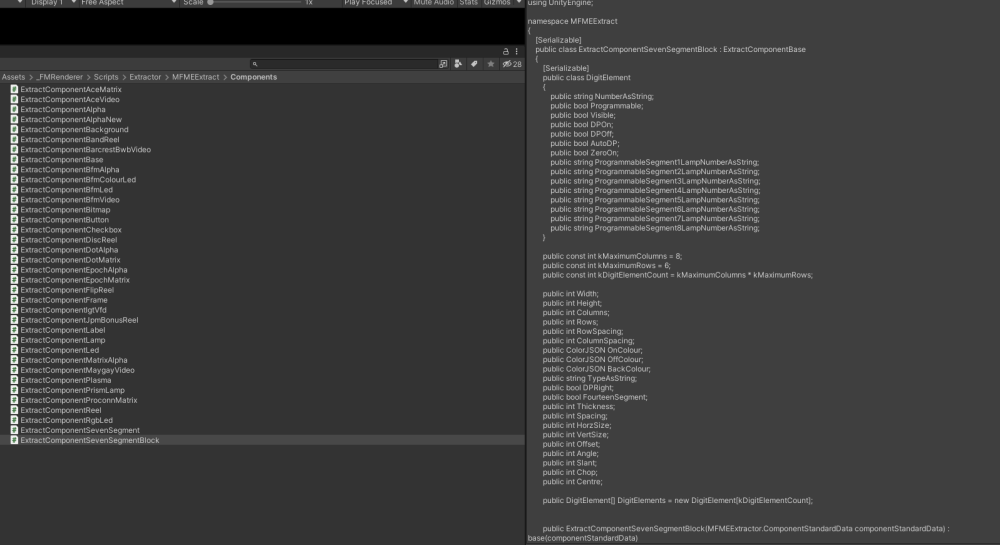The height and width of the screenshot is (545, 1000).
Task: Open the favorites star search icon
Action: click(490, 64)
